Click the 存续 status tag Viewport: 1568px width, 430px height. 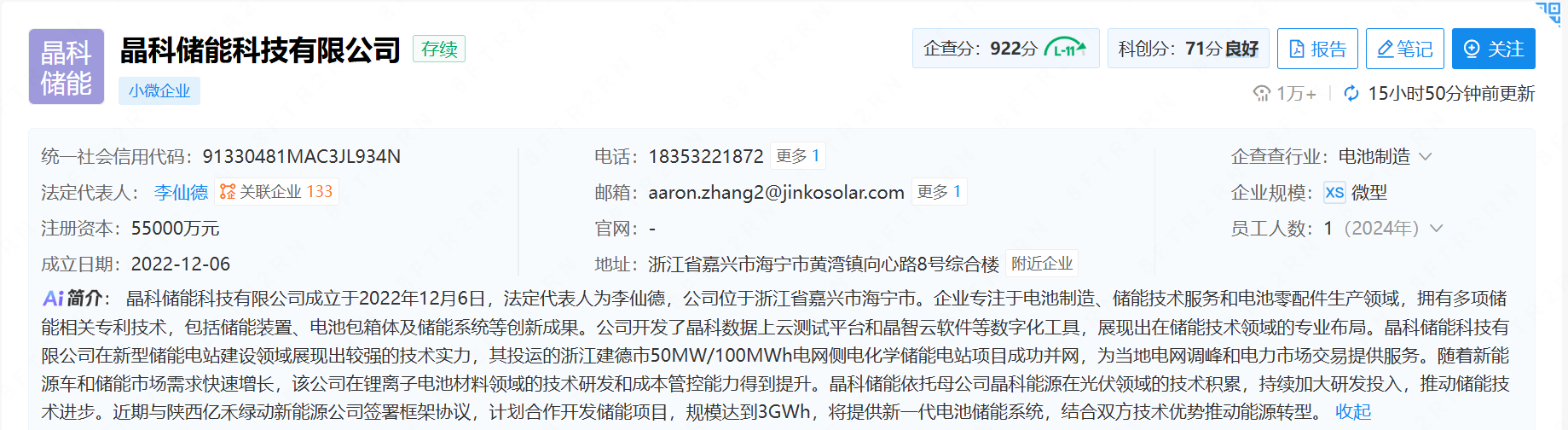tap(439, 49)
